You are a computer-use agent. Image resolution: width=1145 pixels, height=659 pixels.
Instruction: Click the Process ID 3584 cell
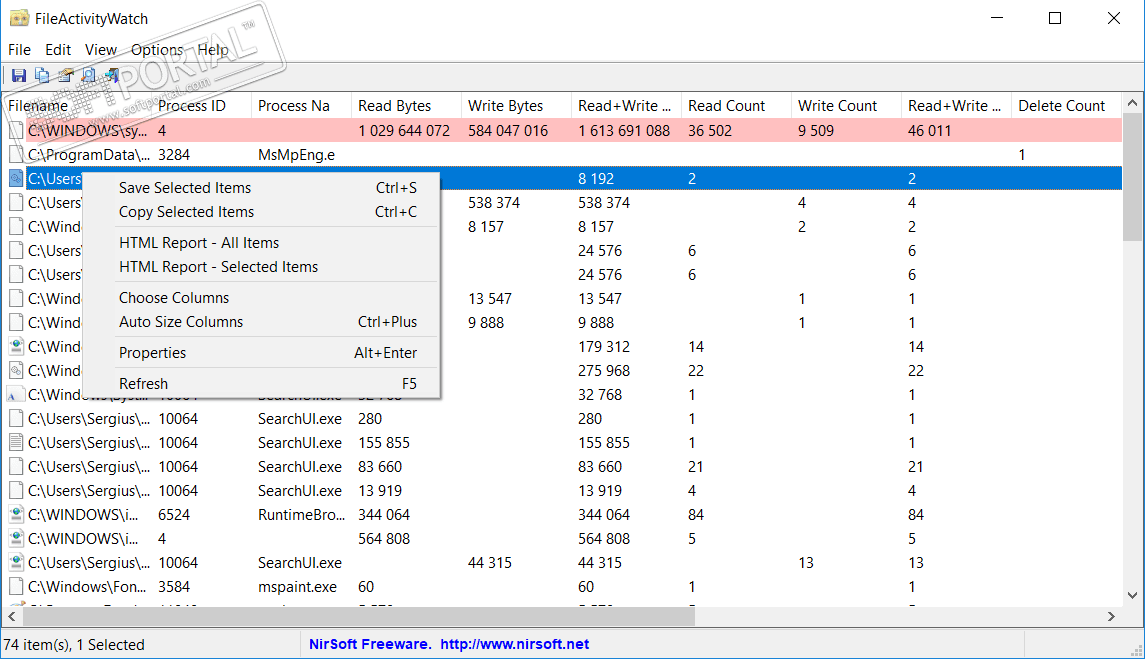[x=174, y=587]
